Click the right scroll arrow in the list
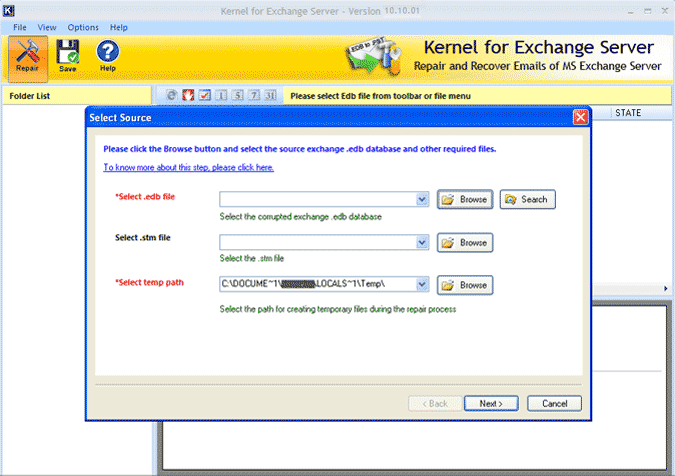675x476 pixels. coord(666,288)
